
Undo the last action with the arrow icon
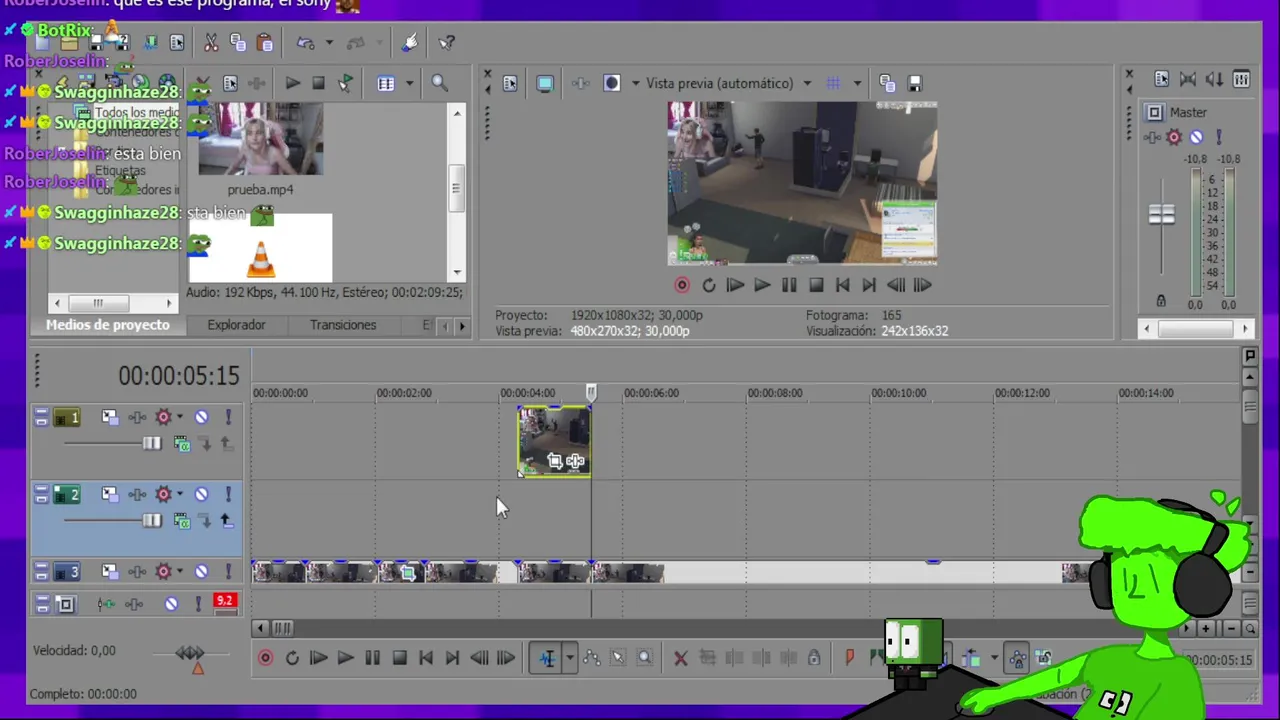(x=306, y=43)
